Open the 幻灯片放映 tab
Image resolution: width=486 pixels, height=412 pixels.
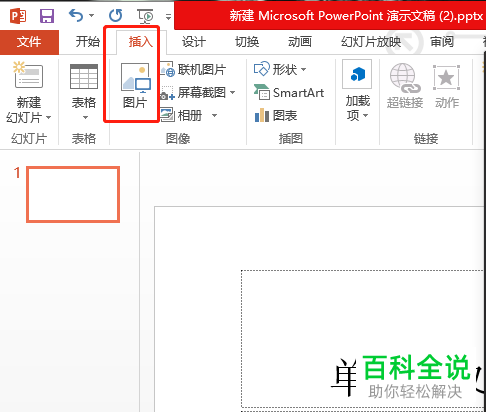[x=371, y=42]
